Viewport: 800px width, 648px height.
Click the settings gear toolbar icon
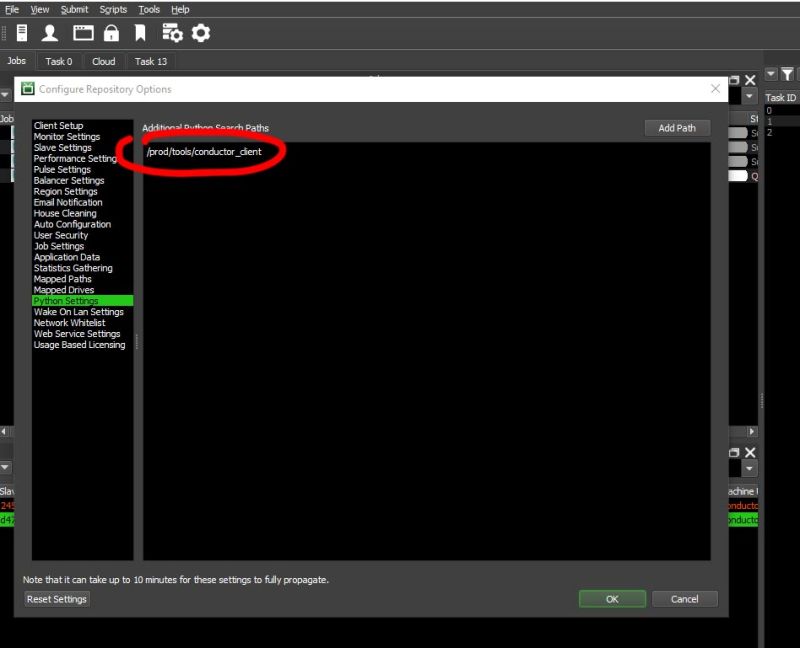(201, 32)
